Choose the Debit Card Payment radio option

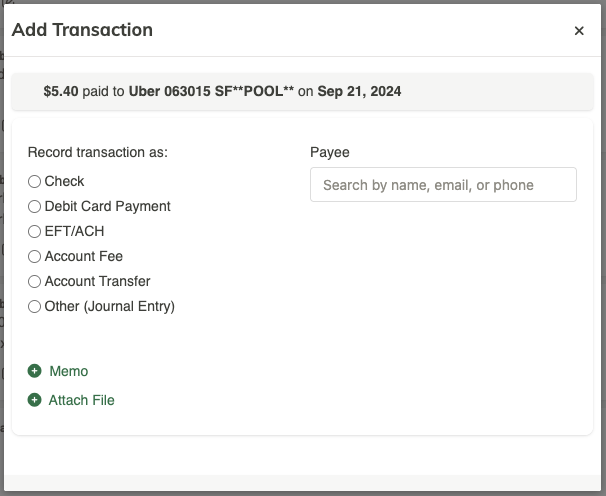pos(34,206)
